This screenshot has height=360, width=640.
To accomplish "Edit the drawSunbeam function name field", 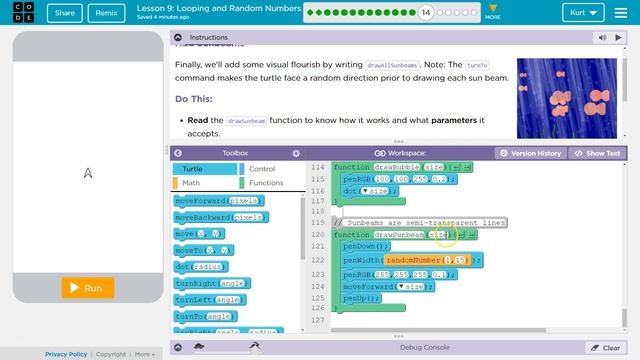I will pos(399,235).
